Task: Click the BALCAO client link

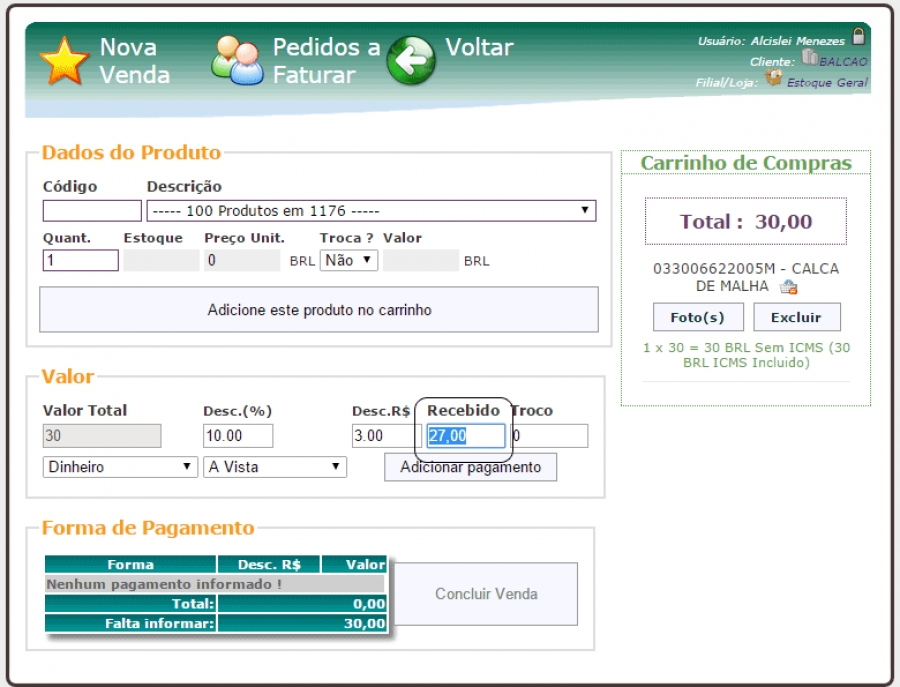Action: tap(843, 61)
